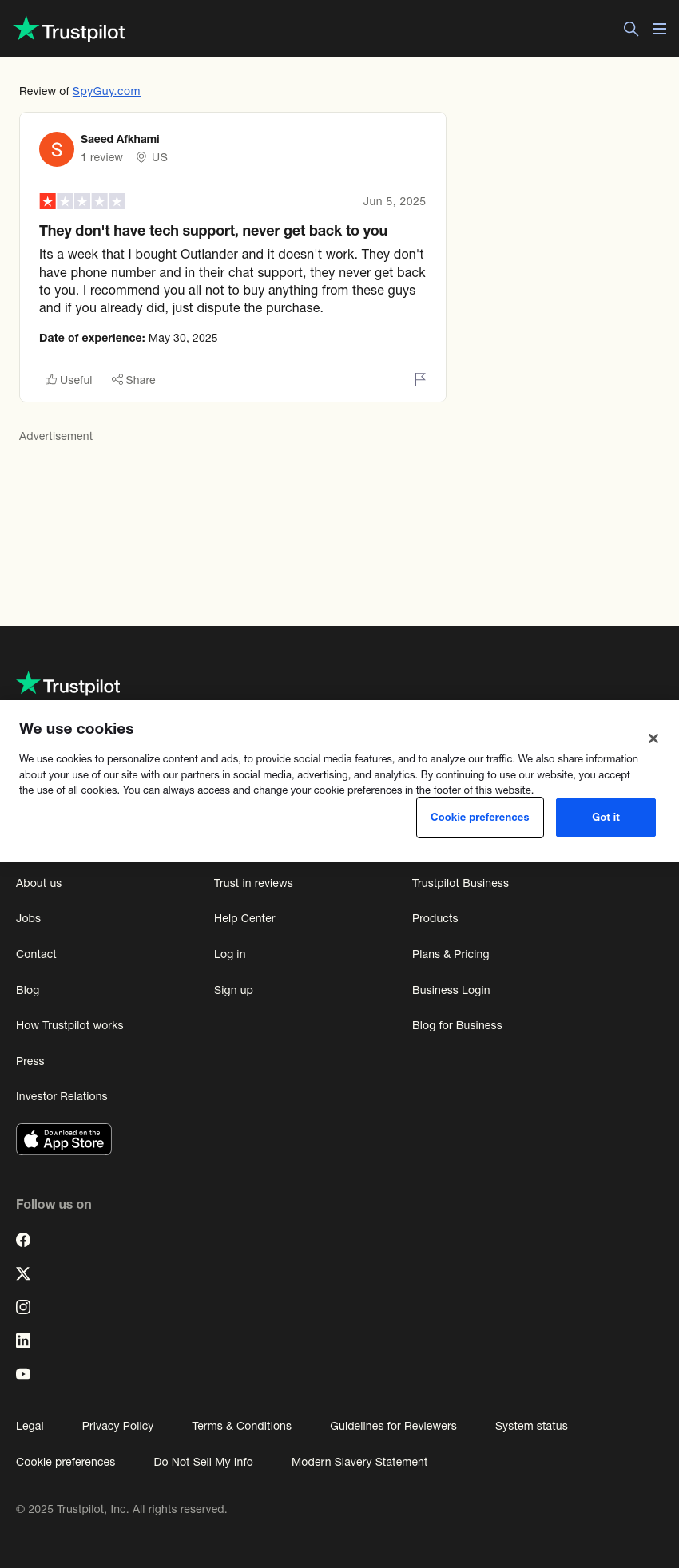
Task: Open About us footer link
Action: click(38, 883)
